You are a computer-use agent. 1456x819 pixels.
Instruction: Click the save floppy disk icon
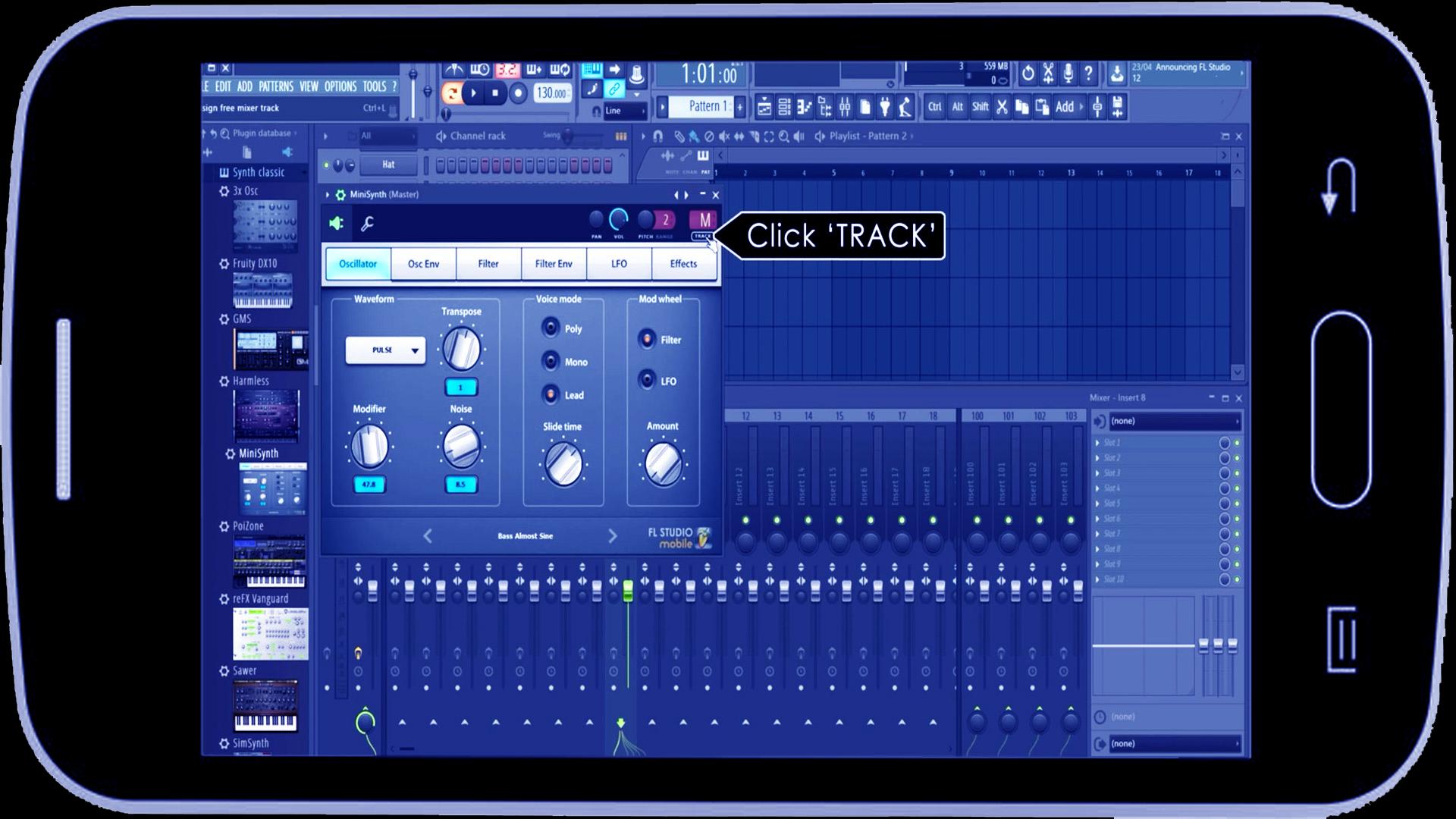click(x=1117, y=107)
